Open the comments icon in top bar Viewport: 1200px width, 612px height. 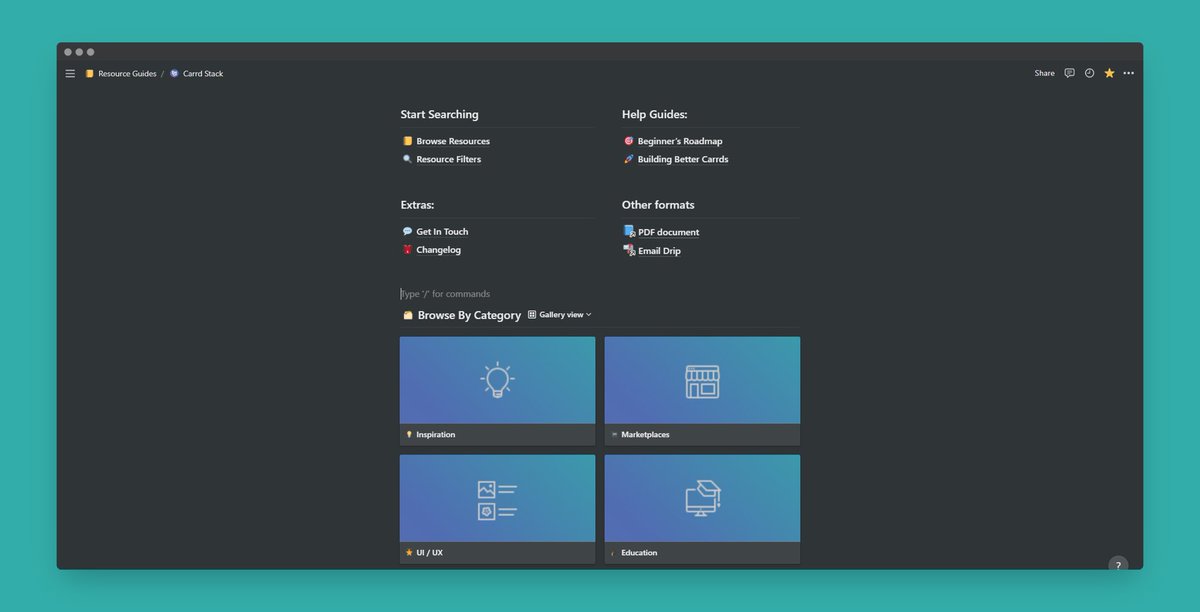pos(1069,73)
